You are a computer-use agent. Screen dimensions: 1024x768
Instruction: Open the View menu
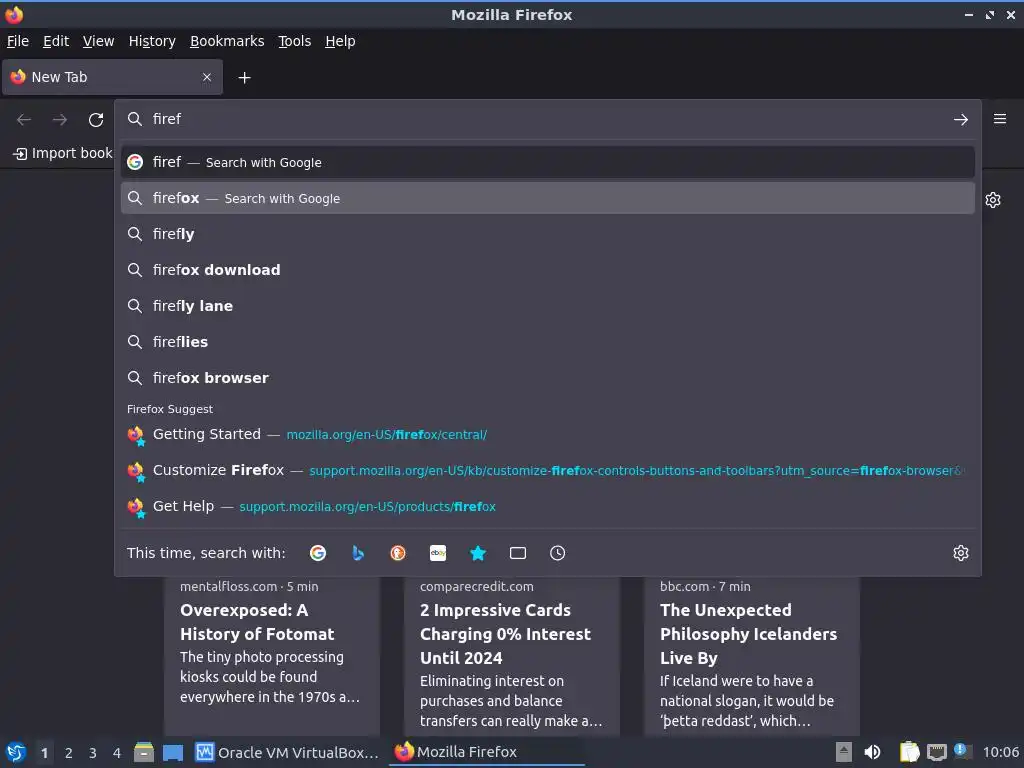(99, 41)
